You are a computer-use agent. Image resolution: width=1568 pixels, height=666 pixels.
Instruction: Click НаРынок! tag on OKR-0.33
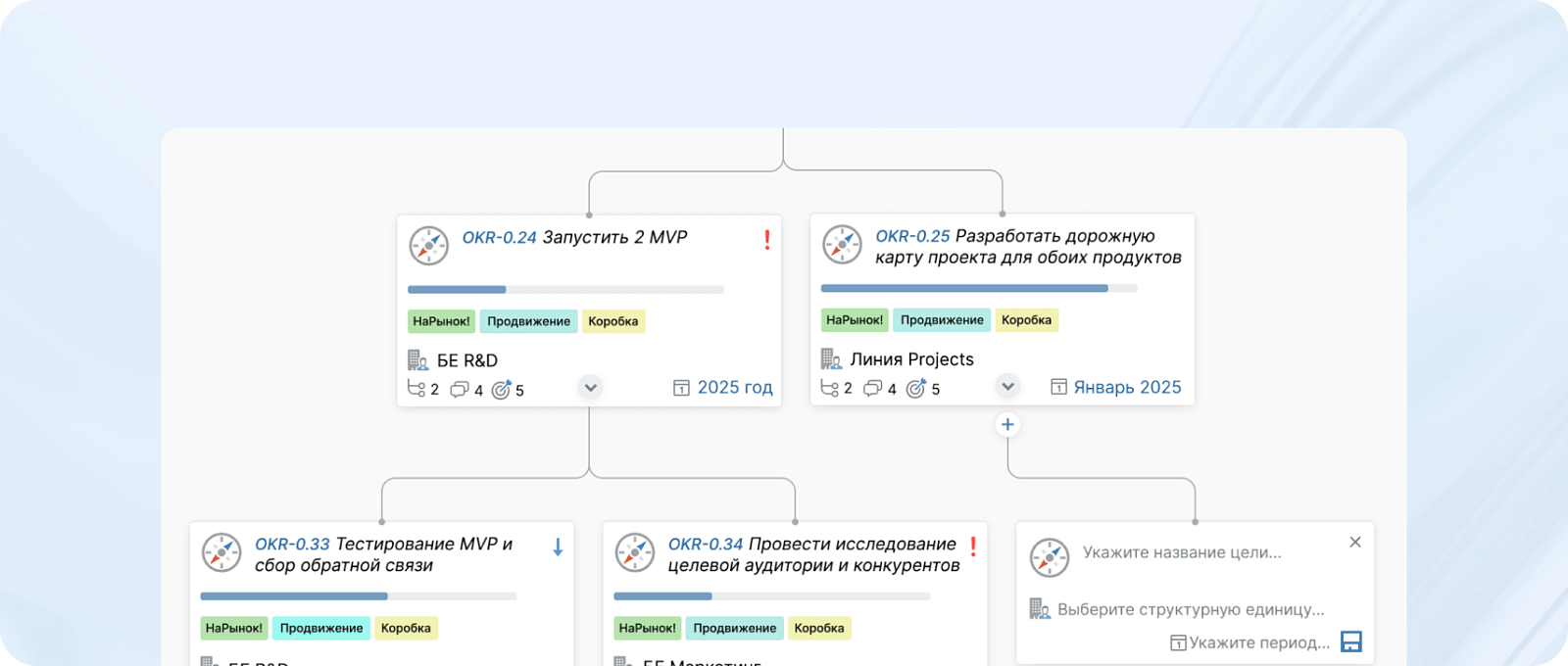(234, 628)
